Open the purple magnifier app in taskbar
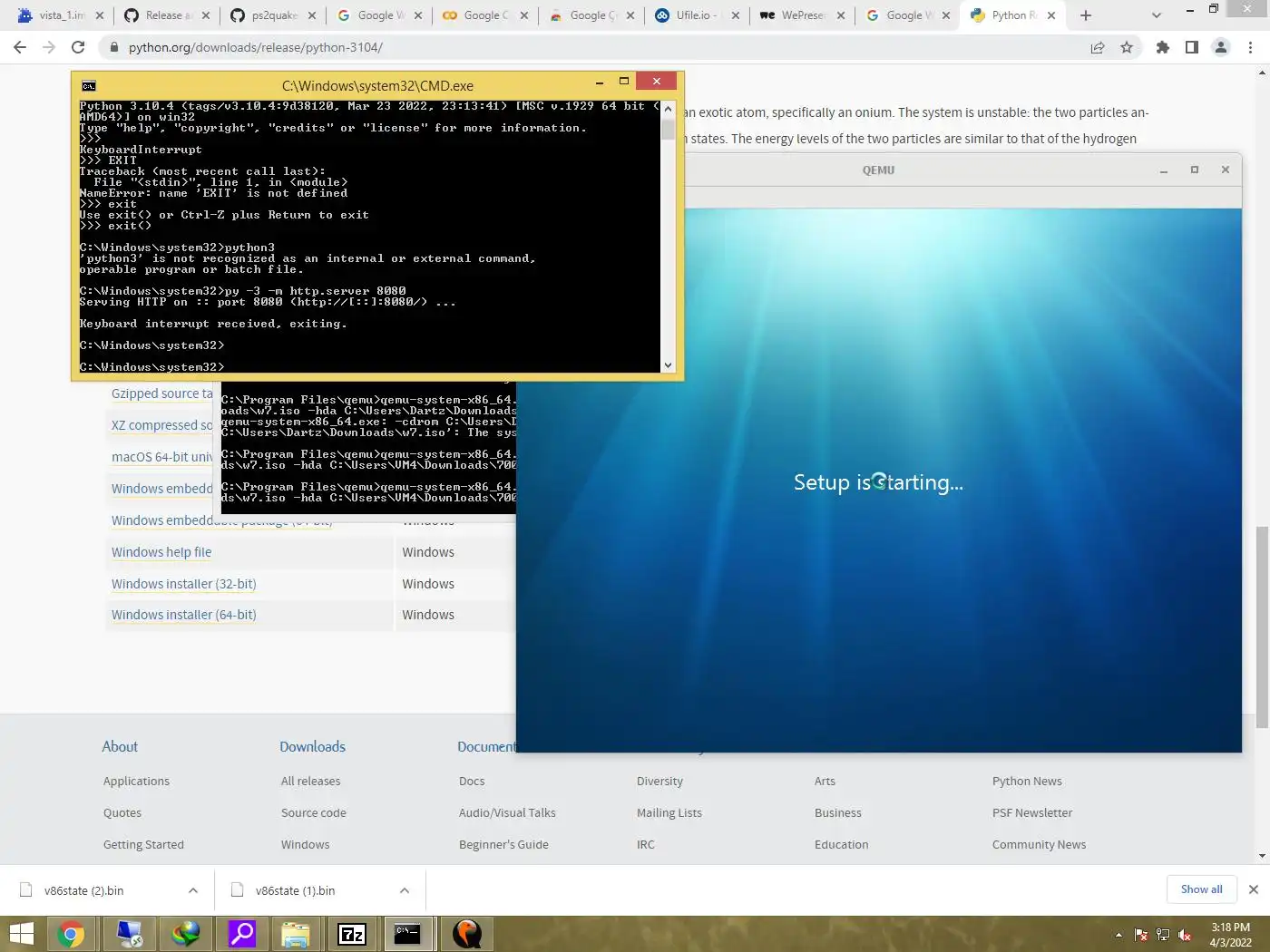Screen dimensions: 1270x952 pos(242,934)
